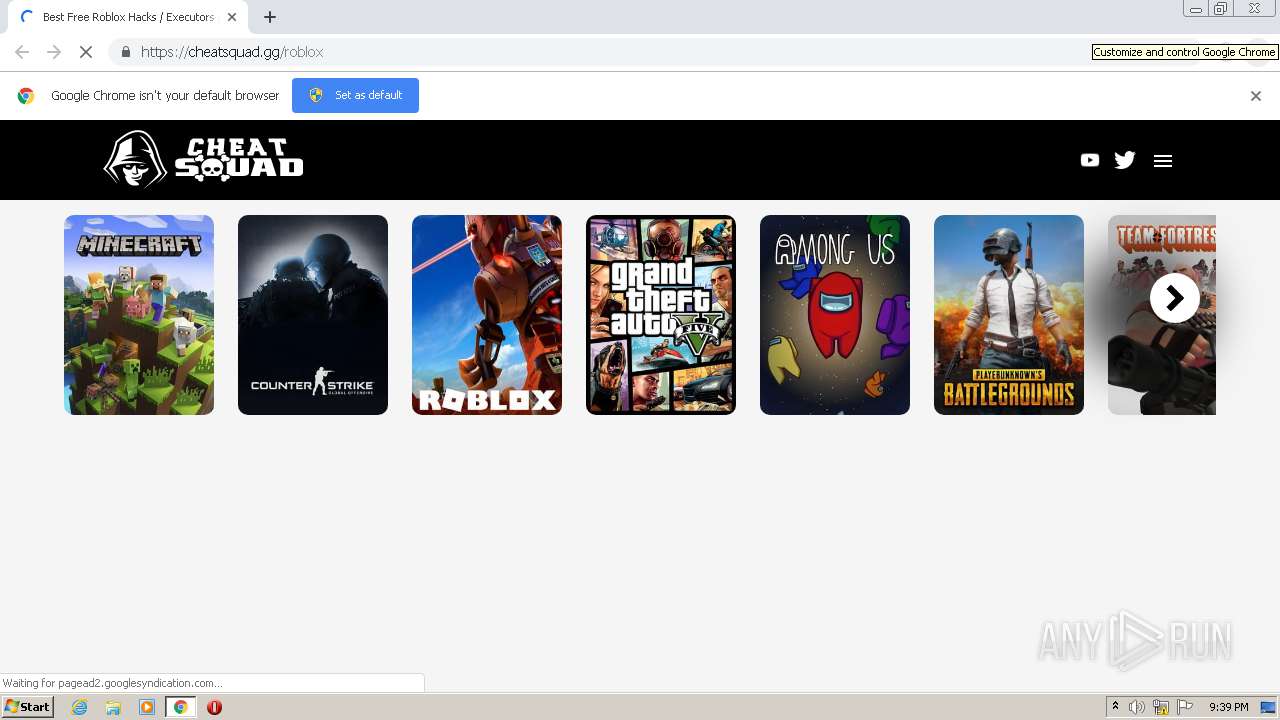Visit the Cheat Squad Twitter page
The image size is (1280, 720).
(x=1125, y=160)
